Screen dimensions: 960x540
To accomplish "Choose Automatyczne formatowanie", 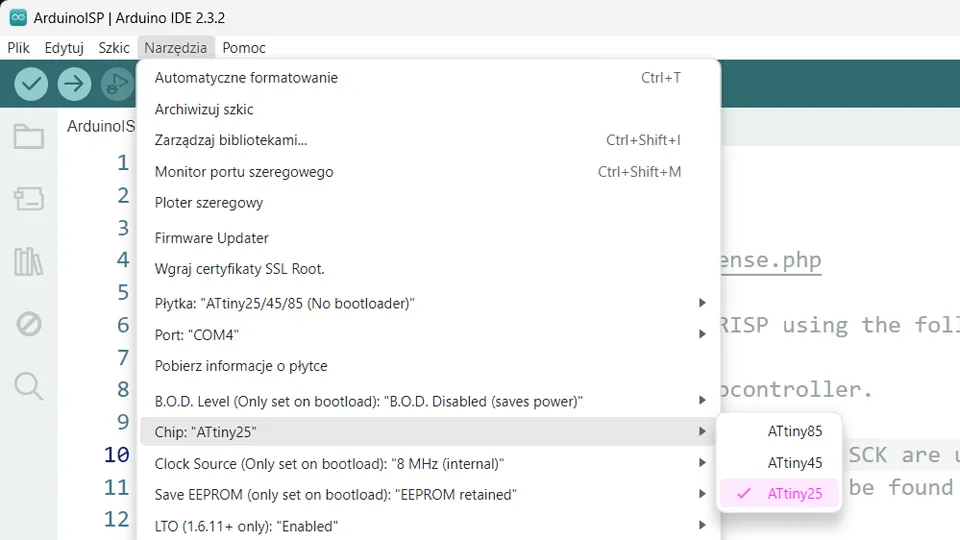I will pos(246,78).
